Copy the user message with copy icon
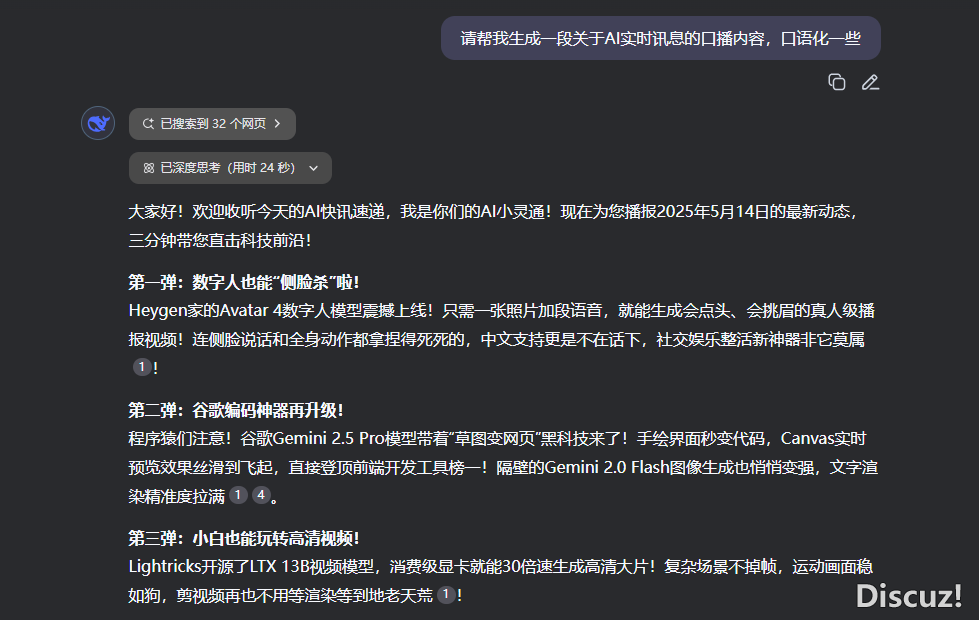This screenshot has width=979, height=620. [x=837, y=82]
